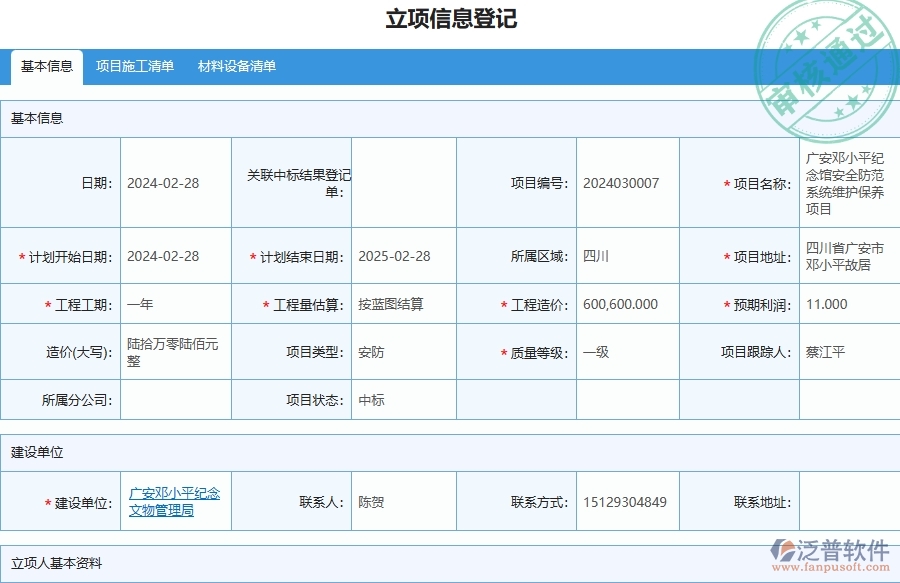Switch to the 项目施工清单 tab

(x=135, y=66)
